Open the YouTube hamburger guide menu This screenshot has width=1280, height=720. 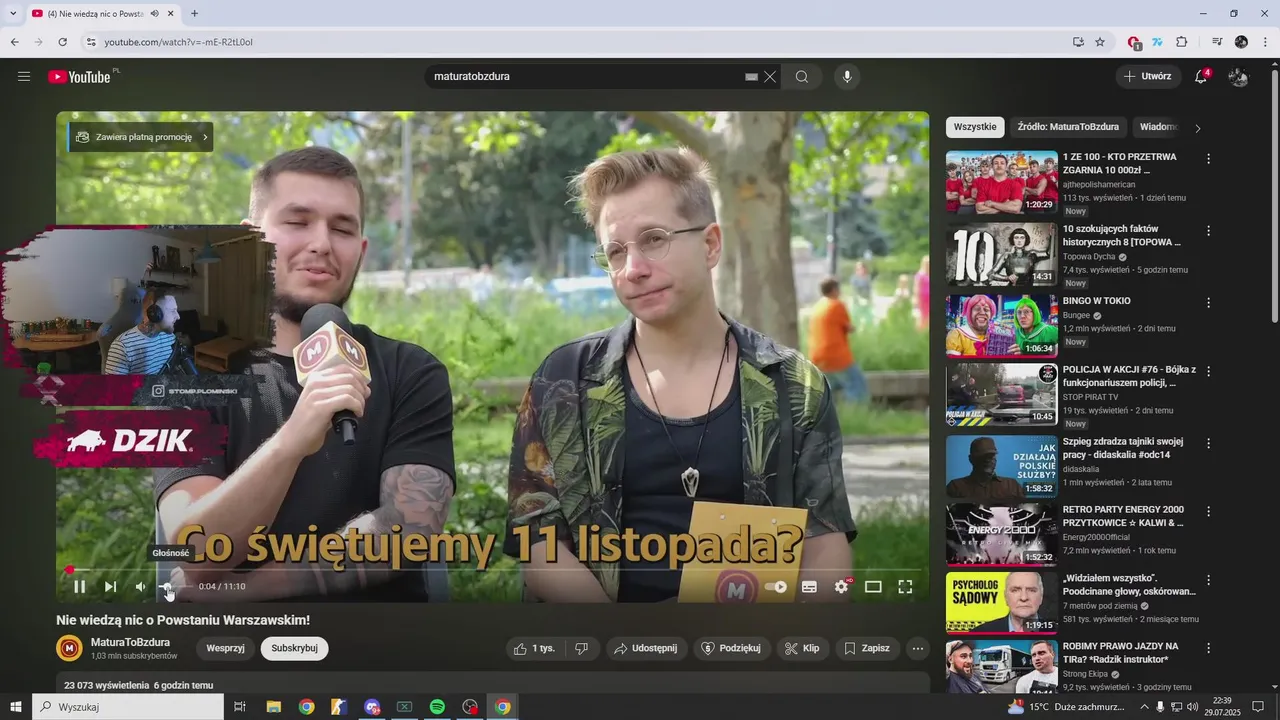(24, 77)
